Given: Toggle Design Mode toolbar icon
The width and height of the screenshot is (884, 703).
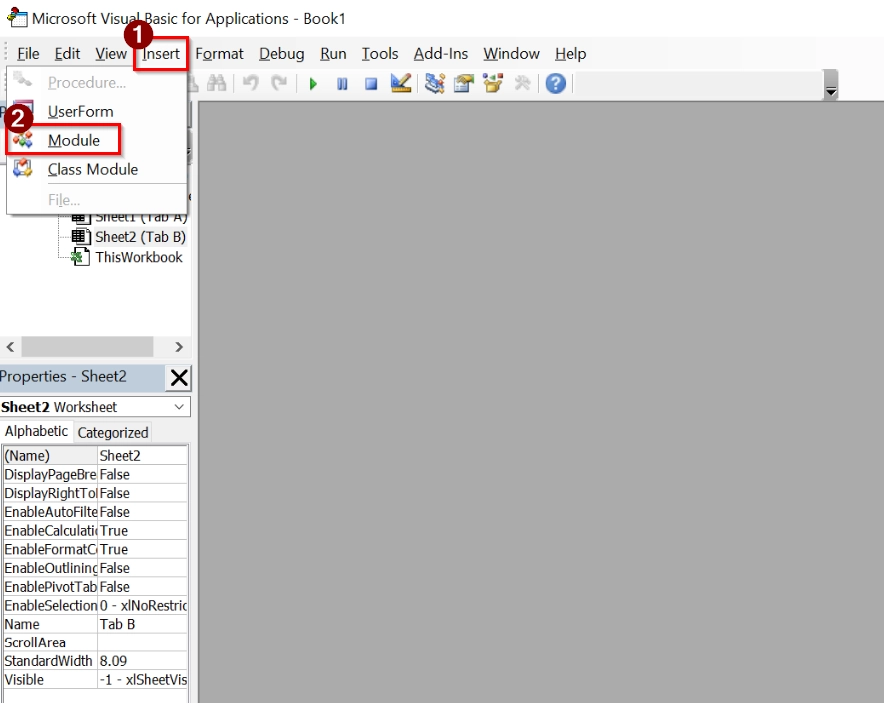Looking at the screenshot, I should tap(401, 83).
